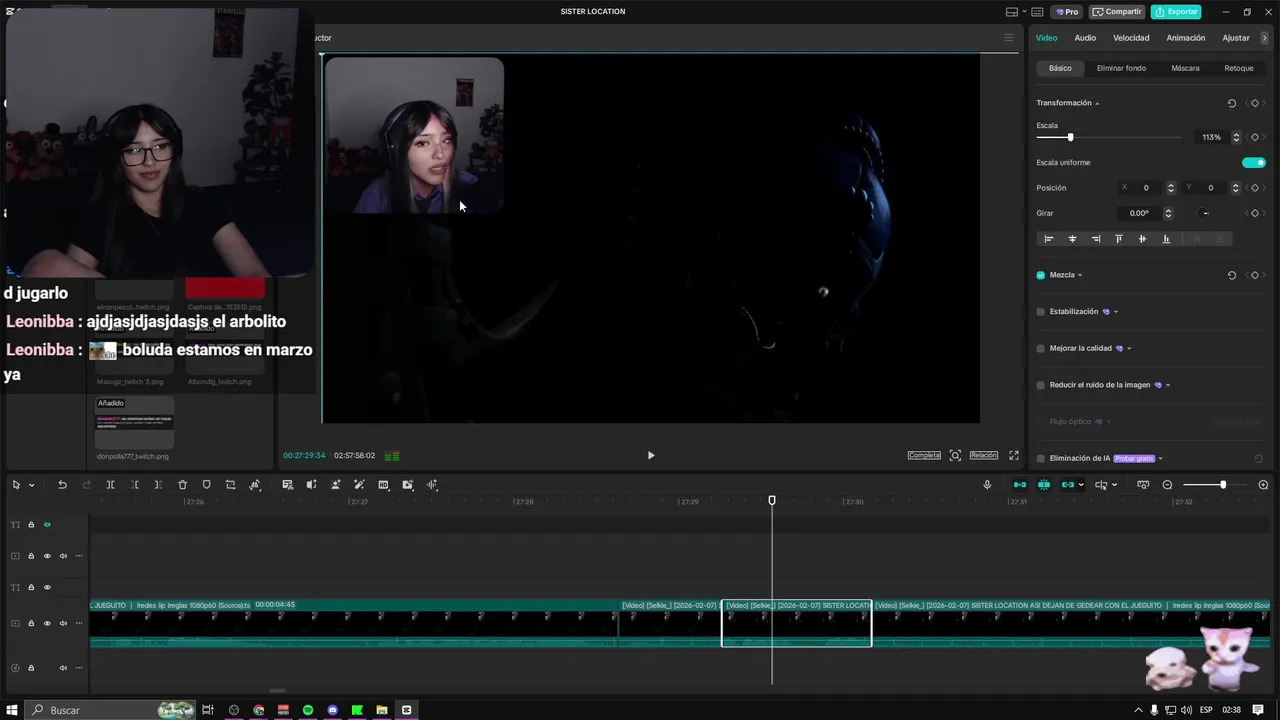Click the preview zoom-to-fit focus icon
Image resolution: width=1280 pixels, height=720 pixels.
[x=955, y=455]
